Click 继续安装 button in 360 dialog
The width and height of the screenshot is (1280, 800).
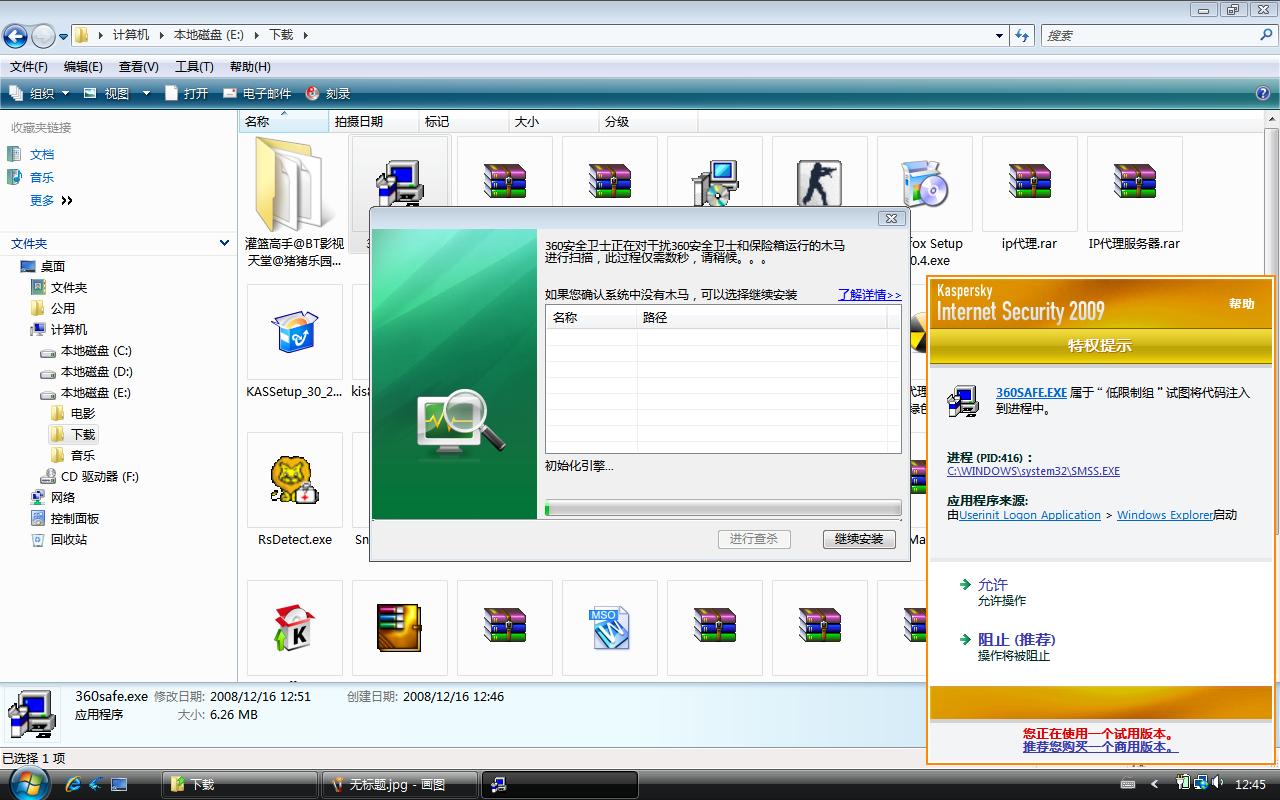pos(859,539)
